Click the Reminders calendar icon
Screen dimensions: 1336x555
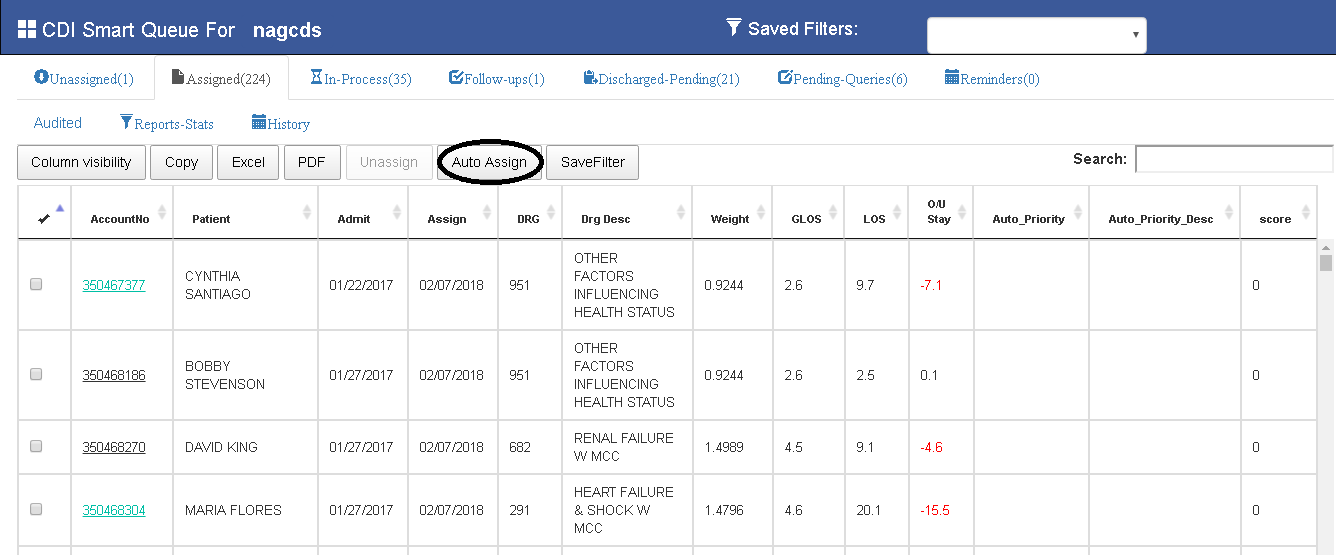point(952,77)
